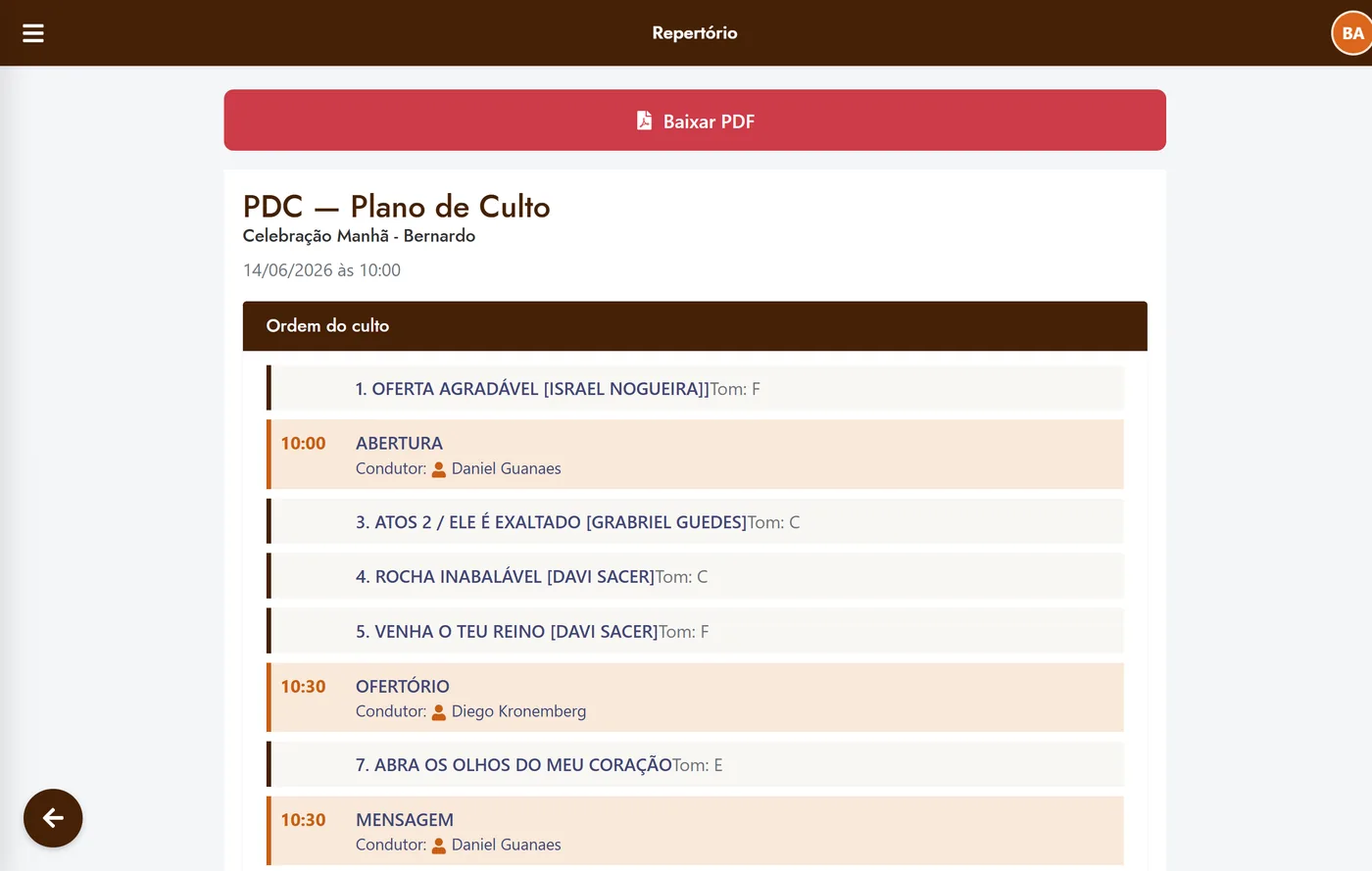Screen dimensions: 1372x871
Task: Click the 10:30 time on OFERTÓRIO
Action: coord(303,687)
